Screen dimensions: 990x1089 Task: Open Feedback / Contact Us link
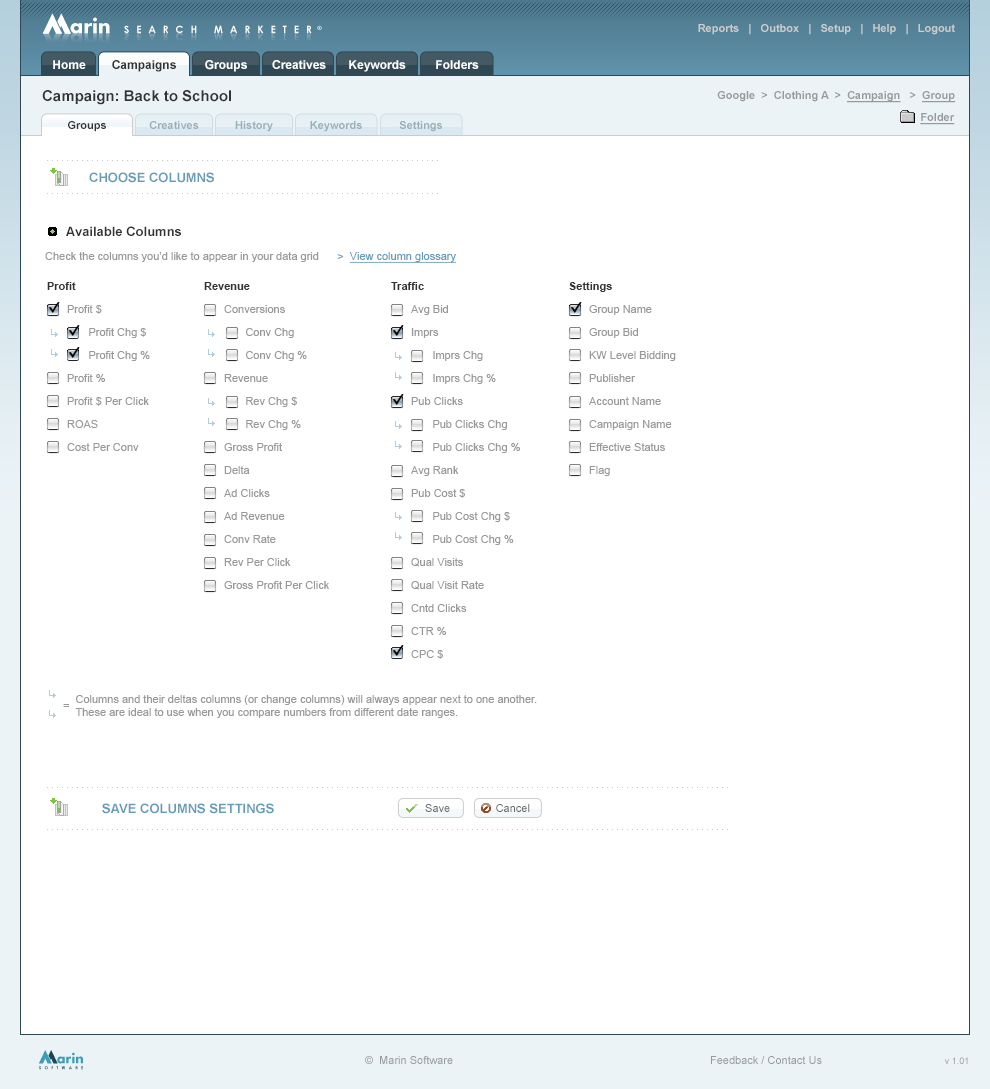click(765, 1060)
